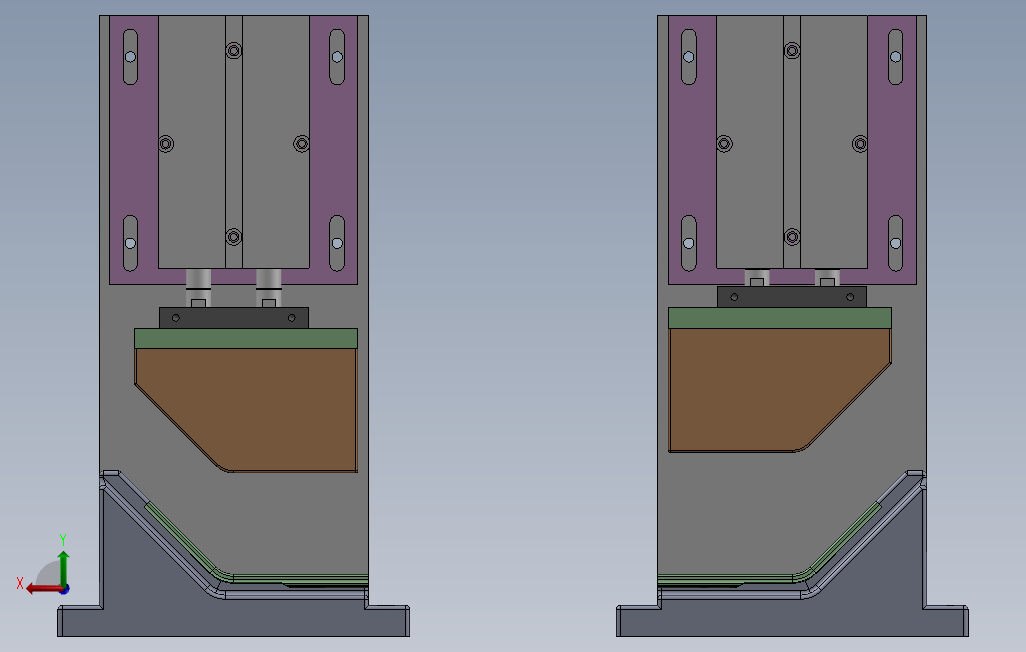1026x652 pixels.
Task: Select the left piston rod of the left assembly
Action: coord(198,287)
